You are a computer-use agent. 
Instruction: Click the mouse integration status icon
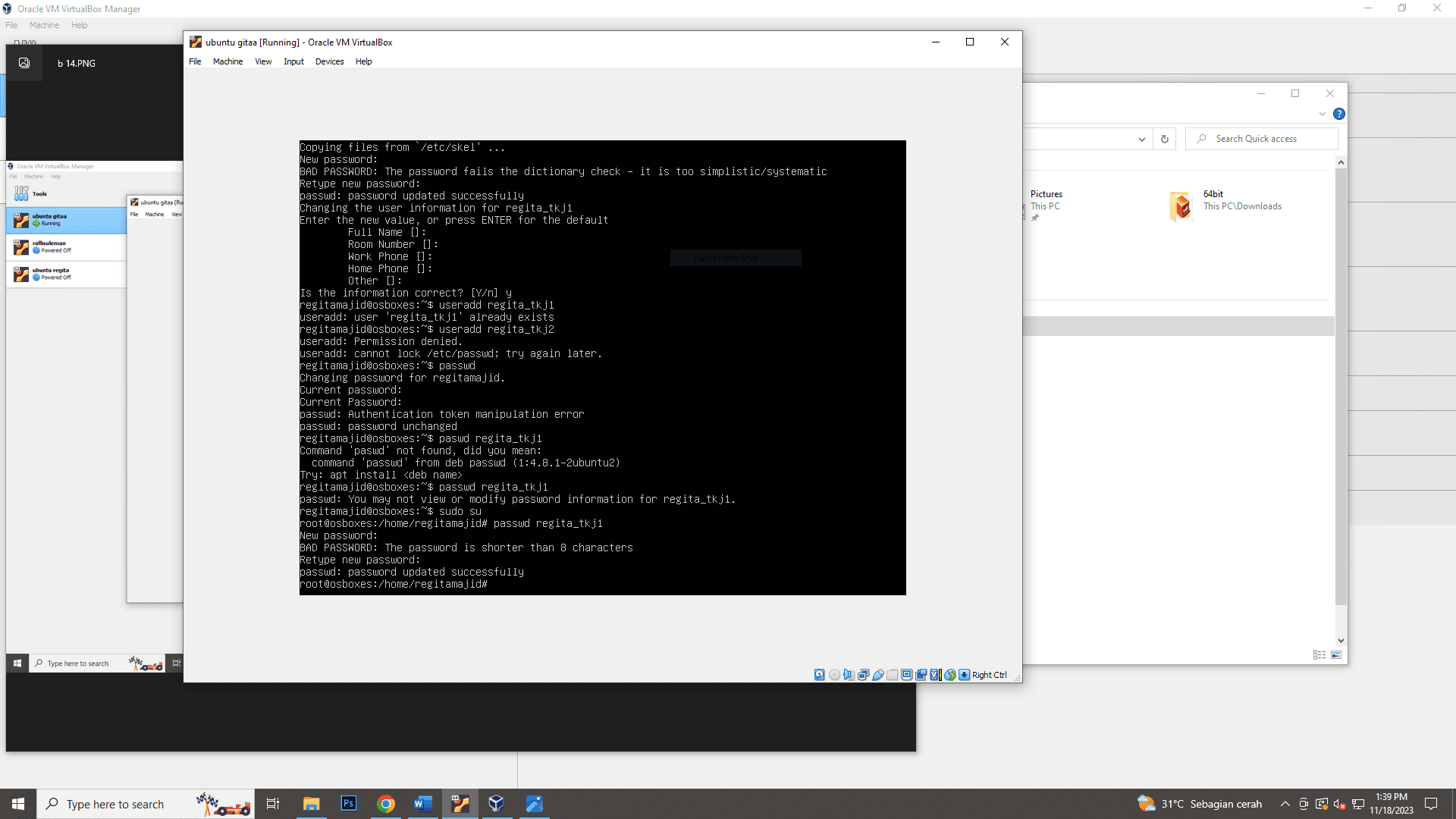(949, 675)
